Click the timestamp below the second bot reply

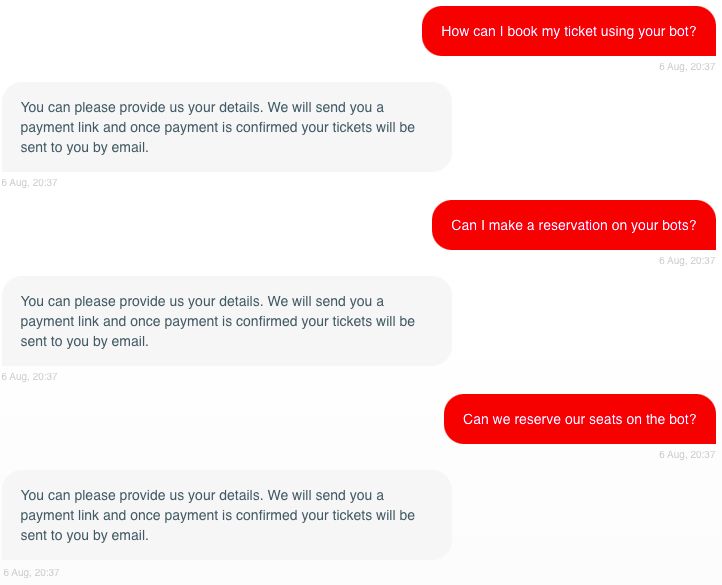pos(30,377)
